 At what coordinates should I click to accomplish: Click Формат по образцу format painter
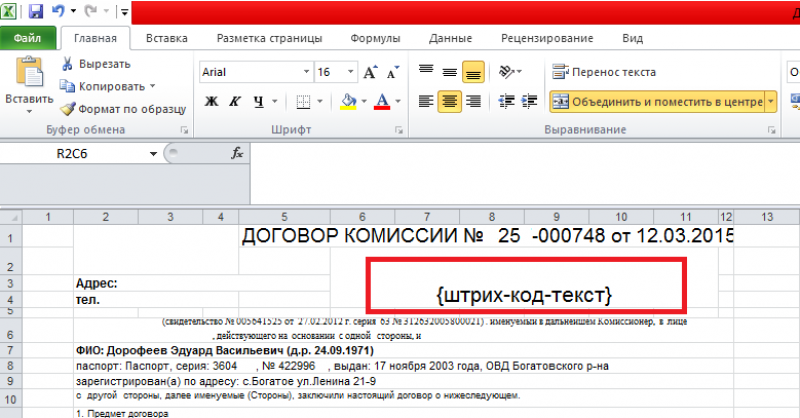point(123,109)
